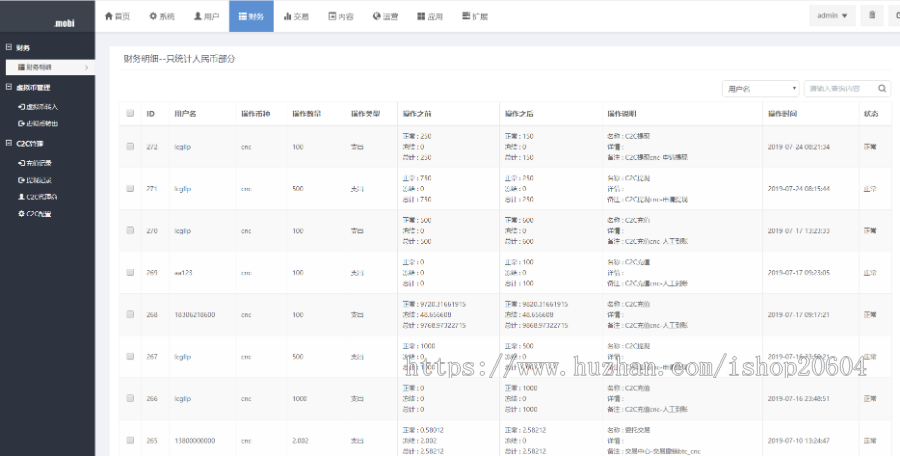
Task: Click the 用户名 column header
Action: point(185,114)
